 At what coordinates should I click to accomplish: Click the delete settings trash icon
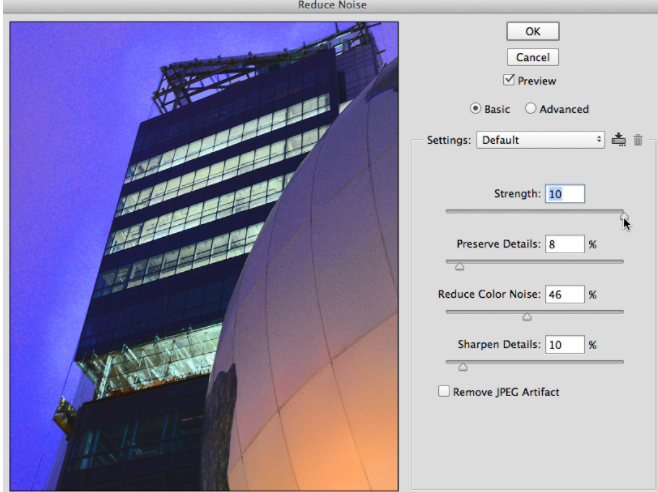637,140
